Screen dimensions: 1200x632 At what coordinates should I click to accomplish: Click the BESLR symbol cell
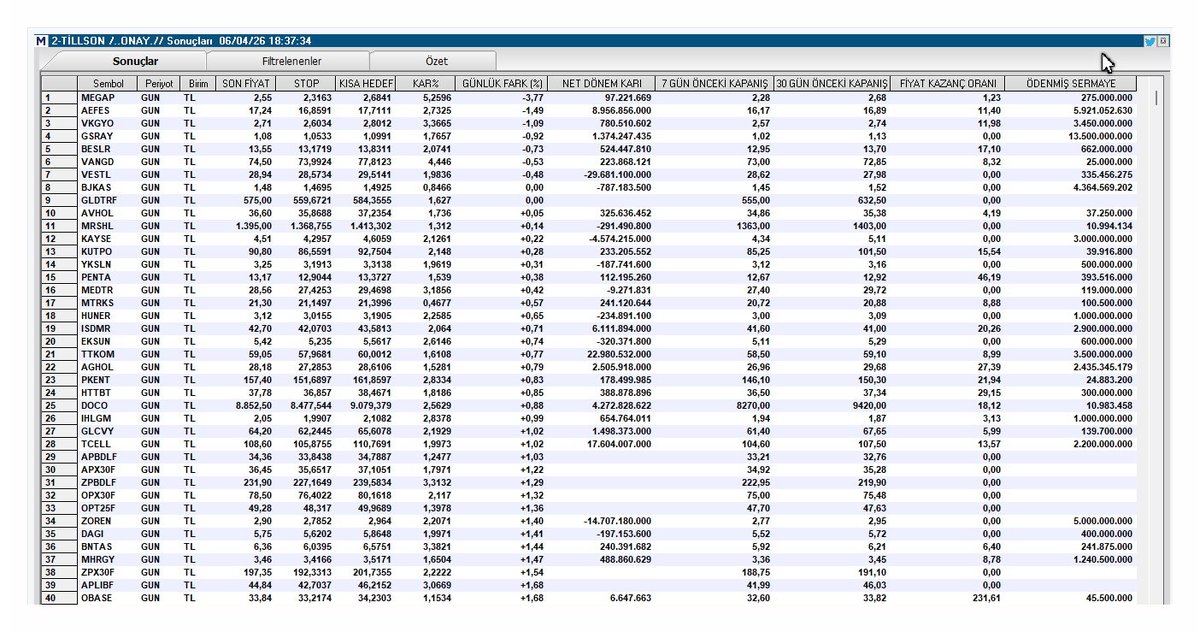(x=108, y=150)
